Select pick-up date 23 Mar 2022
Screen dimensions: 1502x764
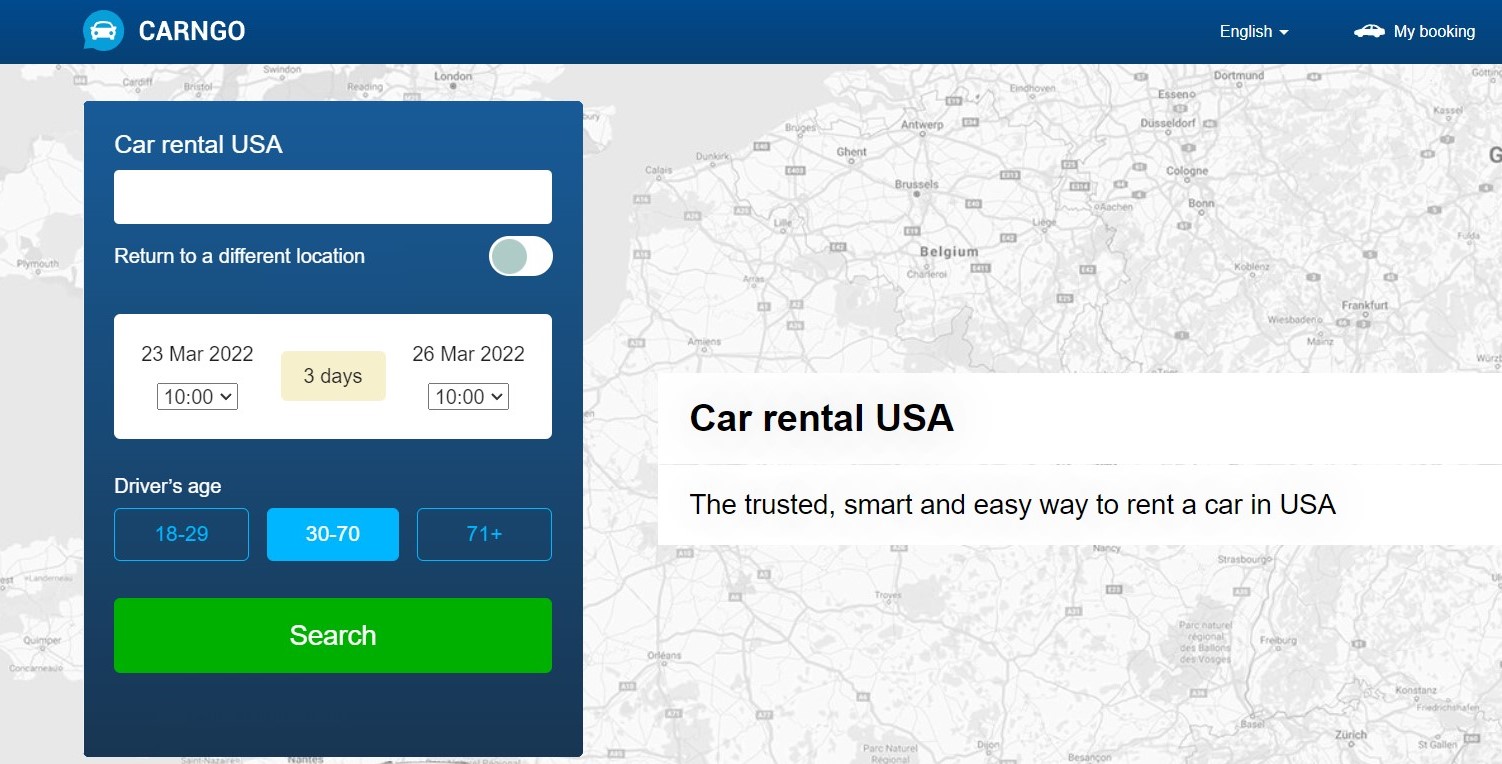[197, 354]
